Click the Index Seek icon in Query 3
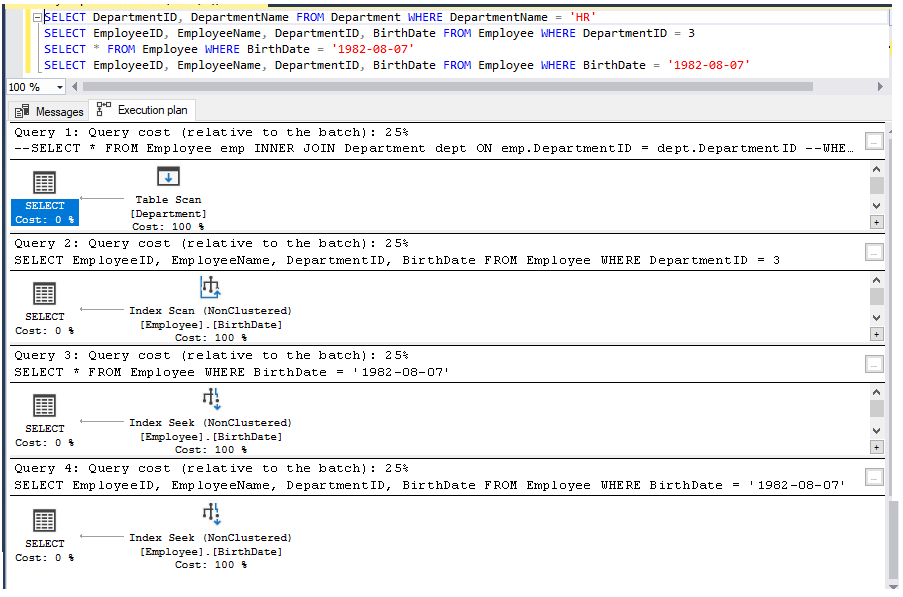 [210, 400]
